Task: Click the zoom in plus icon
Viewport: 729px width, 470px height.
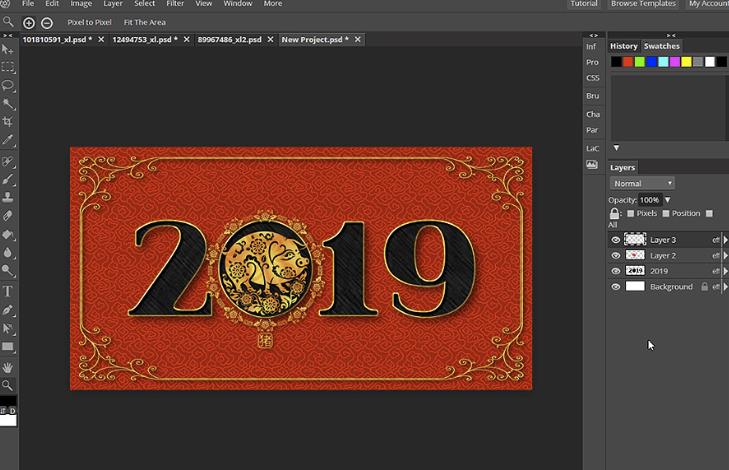Action: point(29,23)
